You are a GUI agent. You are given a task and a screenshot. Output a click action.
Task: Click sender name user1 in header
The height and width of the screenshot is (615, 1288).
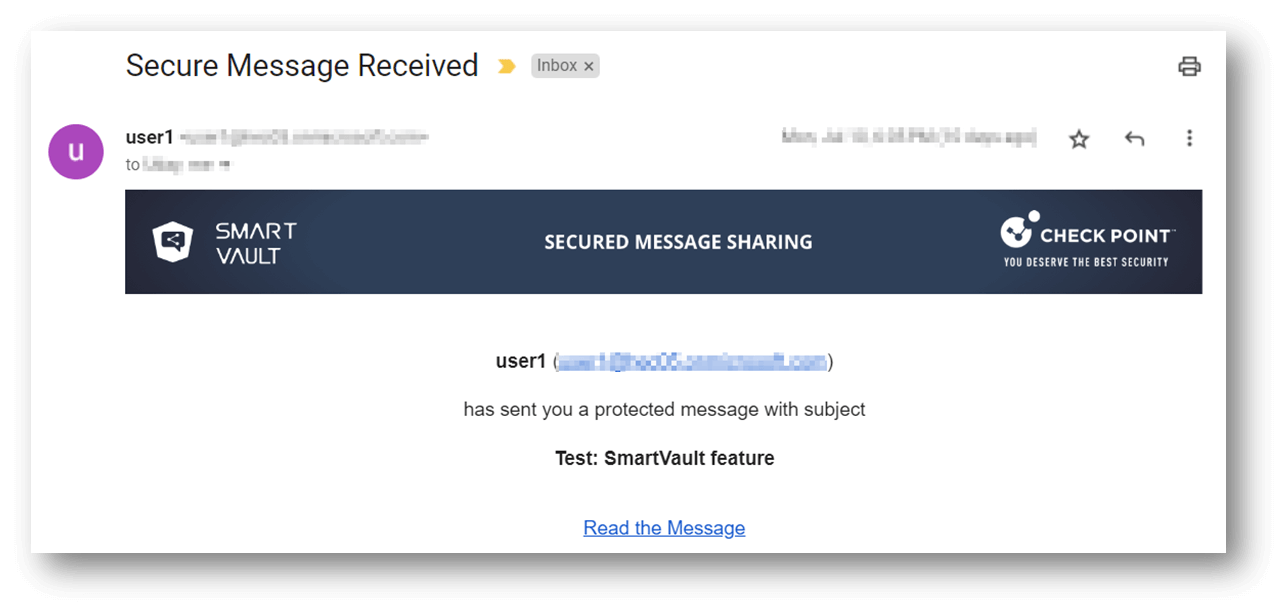[x=149, y=137]
